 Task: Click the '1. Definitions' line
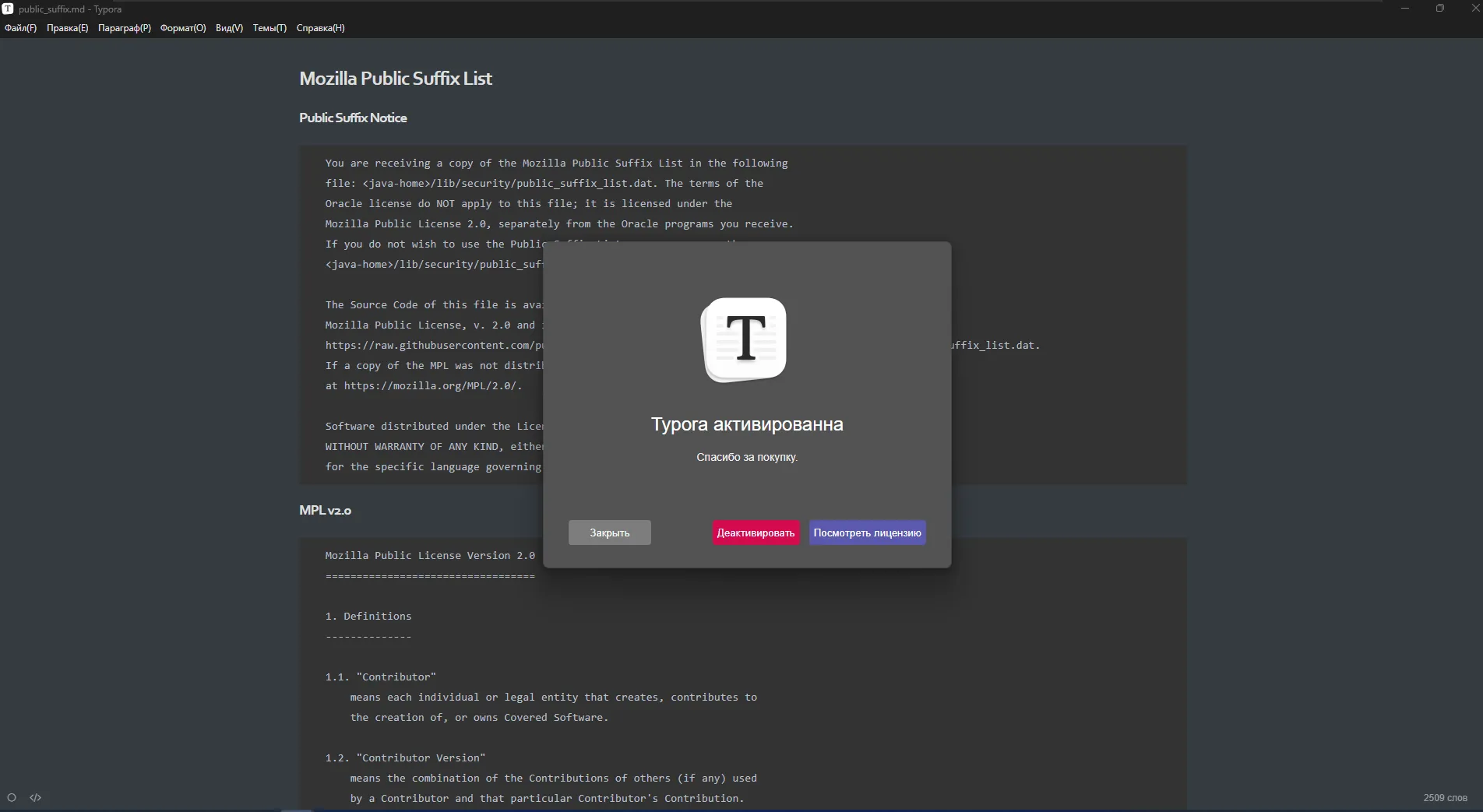pos(368,617)
